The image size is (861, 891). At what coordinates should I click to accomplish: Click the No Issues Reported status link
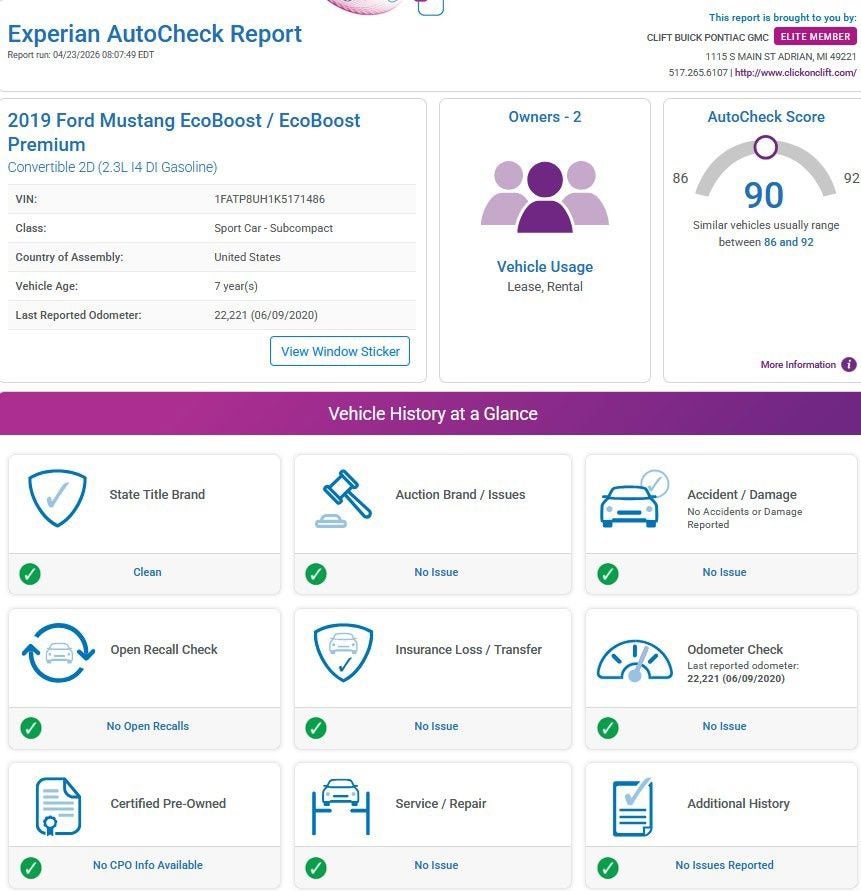[x=724, y=866]
